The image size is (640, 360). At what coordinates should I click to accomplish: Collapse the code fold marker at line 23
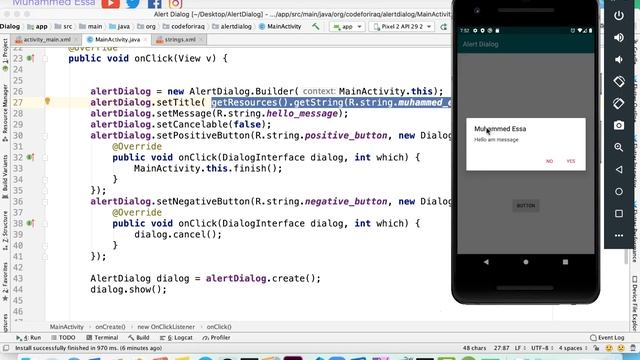coord(45,59)
